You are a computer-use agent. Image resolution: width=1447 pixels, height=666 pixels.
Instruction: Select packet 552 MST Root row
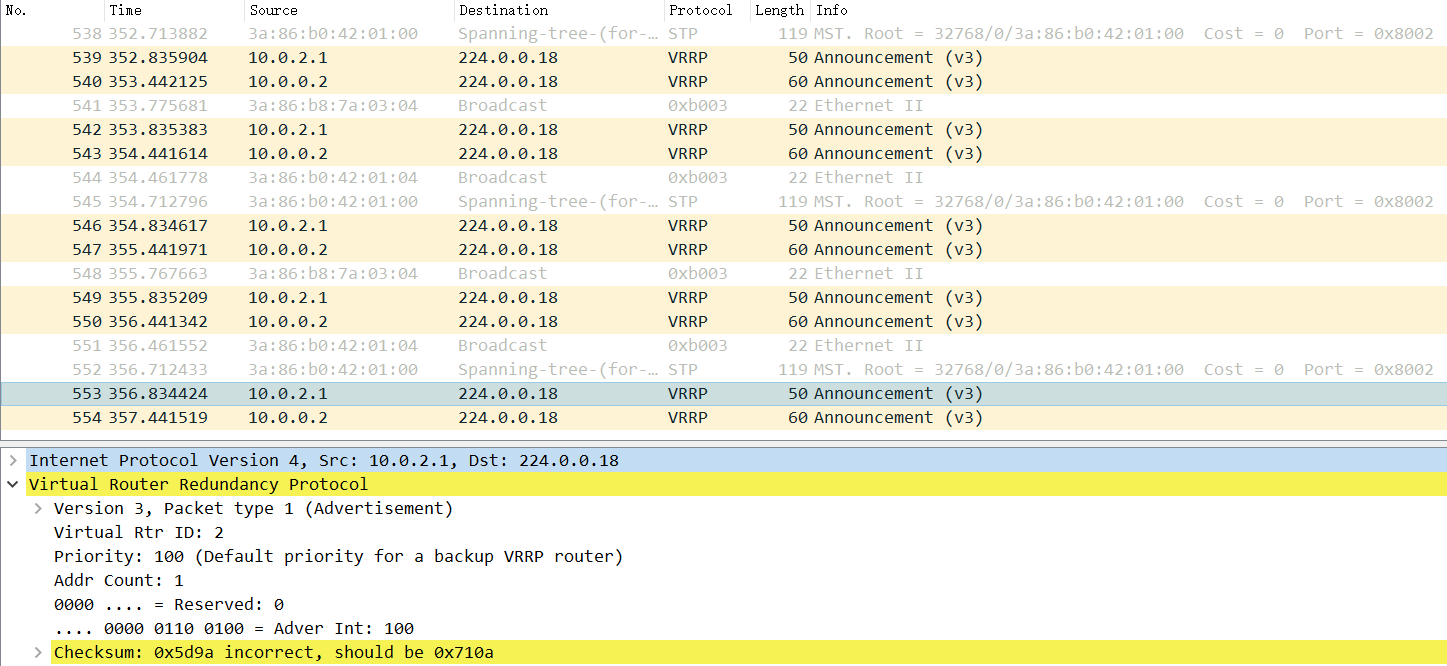(x=723, y=369)
